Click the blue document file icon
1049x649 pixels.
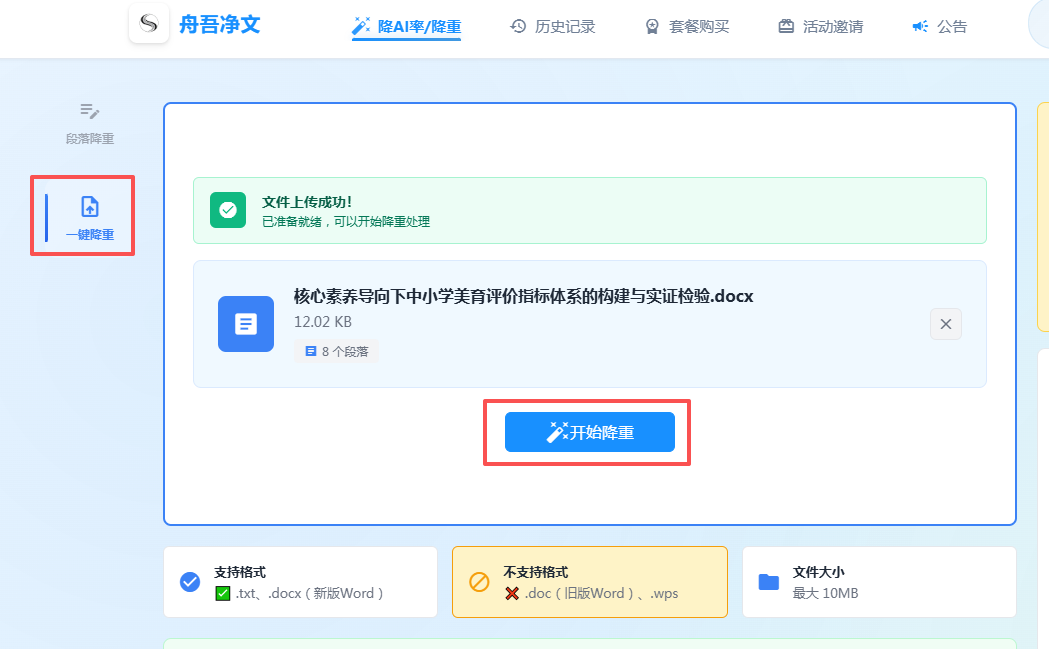[246, 324]
